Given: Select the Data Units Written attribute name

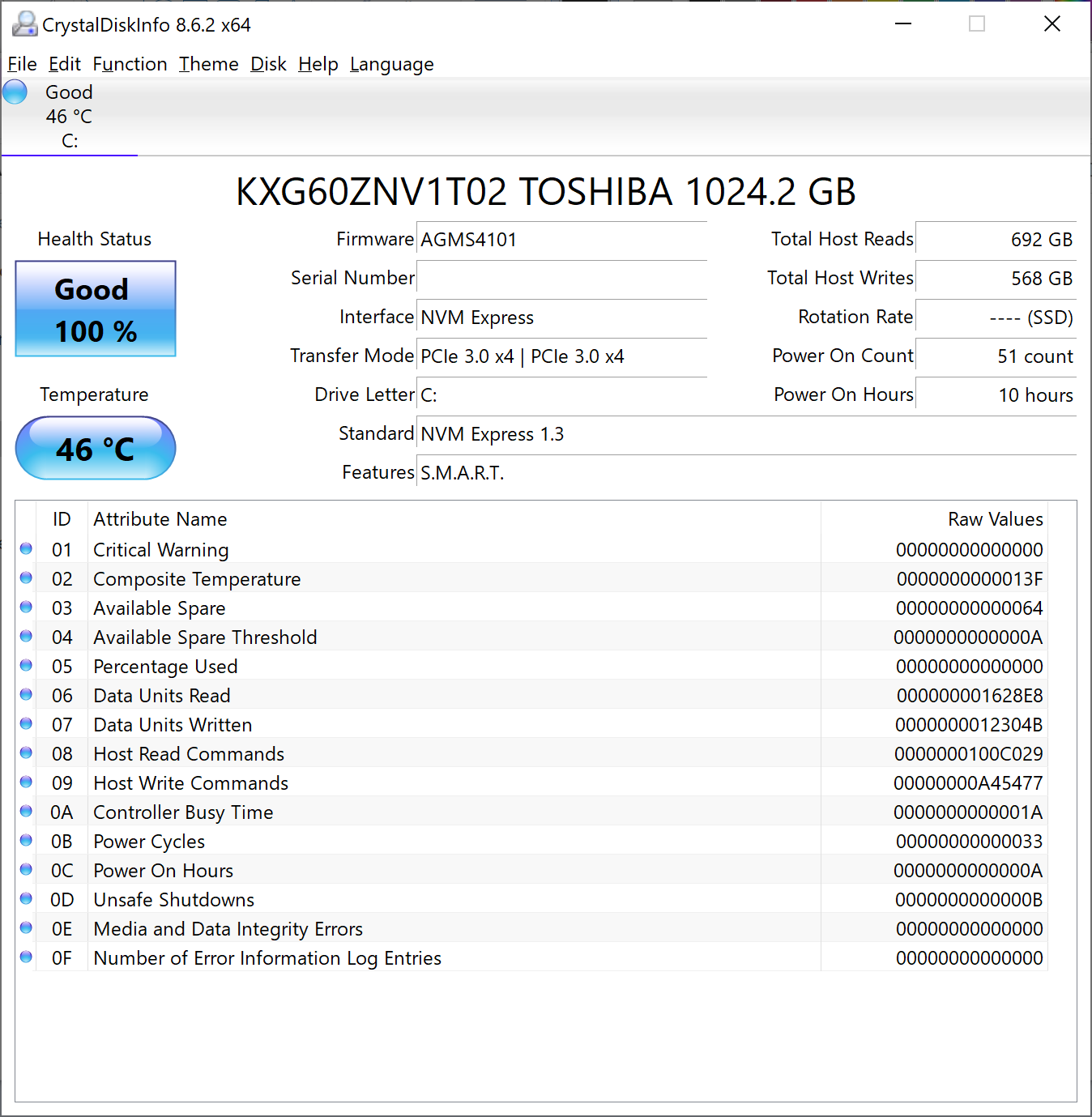Looking at the screenshot, I should (x=173, y=725).
